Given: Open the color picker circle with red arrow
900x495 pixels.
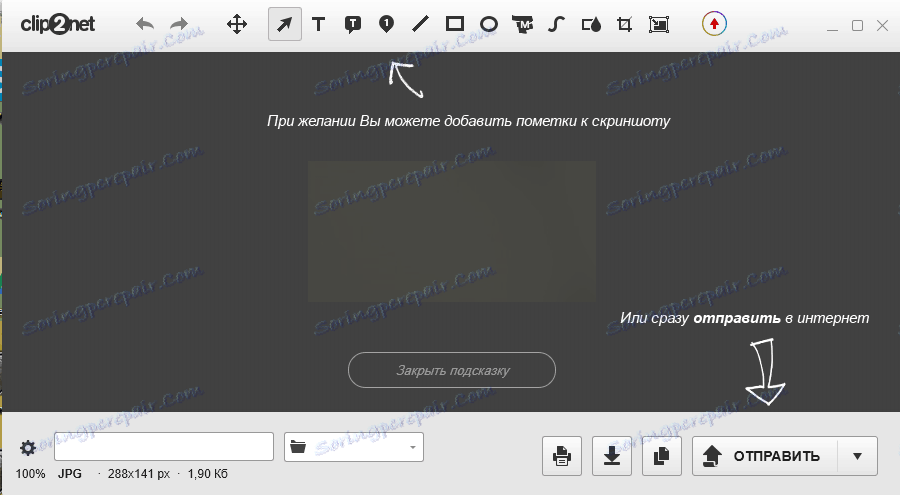Looking at the screenshot, I should point(714,24).
